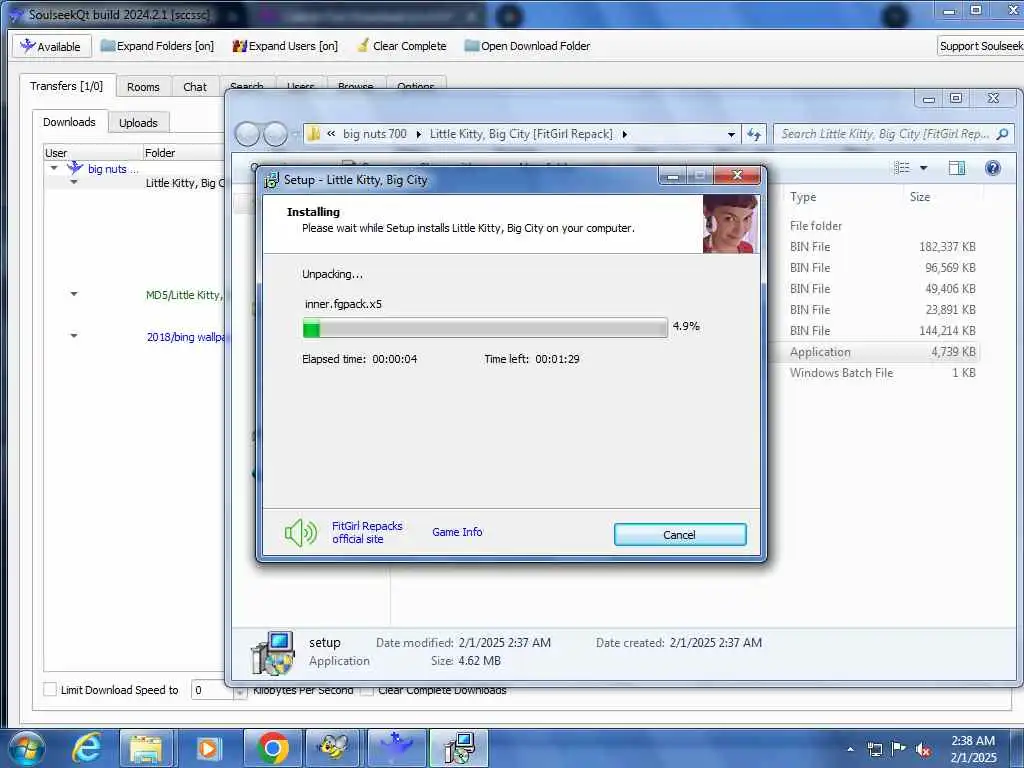
Task: Click Little Kitty, Big City [FitGirl Repack] breadcrumb
Action: pyautogui.click(x=521, y=134)
